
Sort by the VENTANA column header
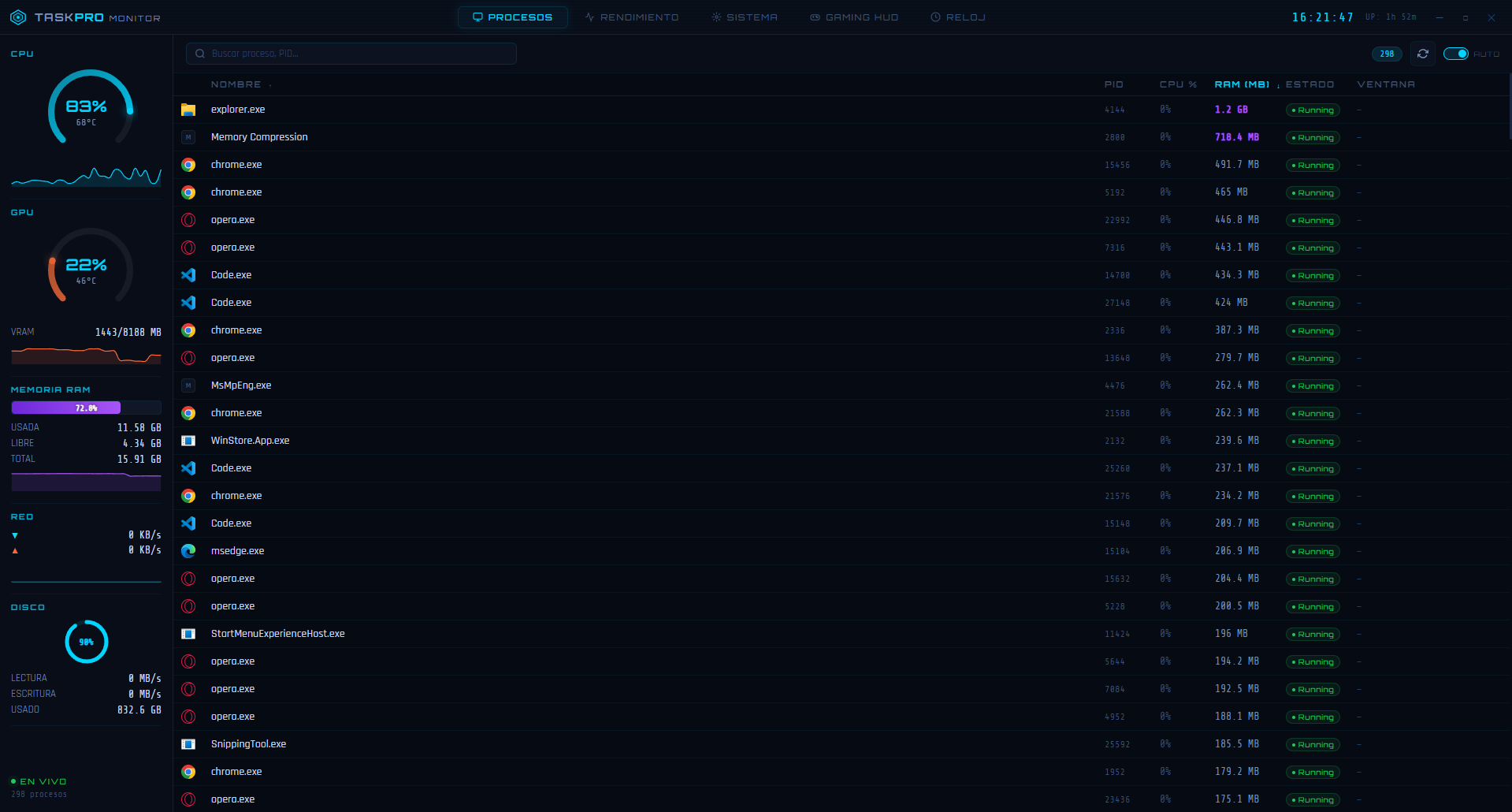(x=1386, y=84)
